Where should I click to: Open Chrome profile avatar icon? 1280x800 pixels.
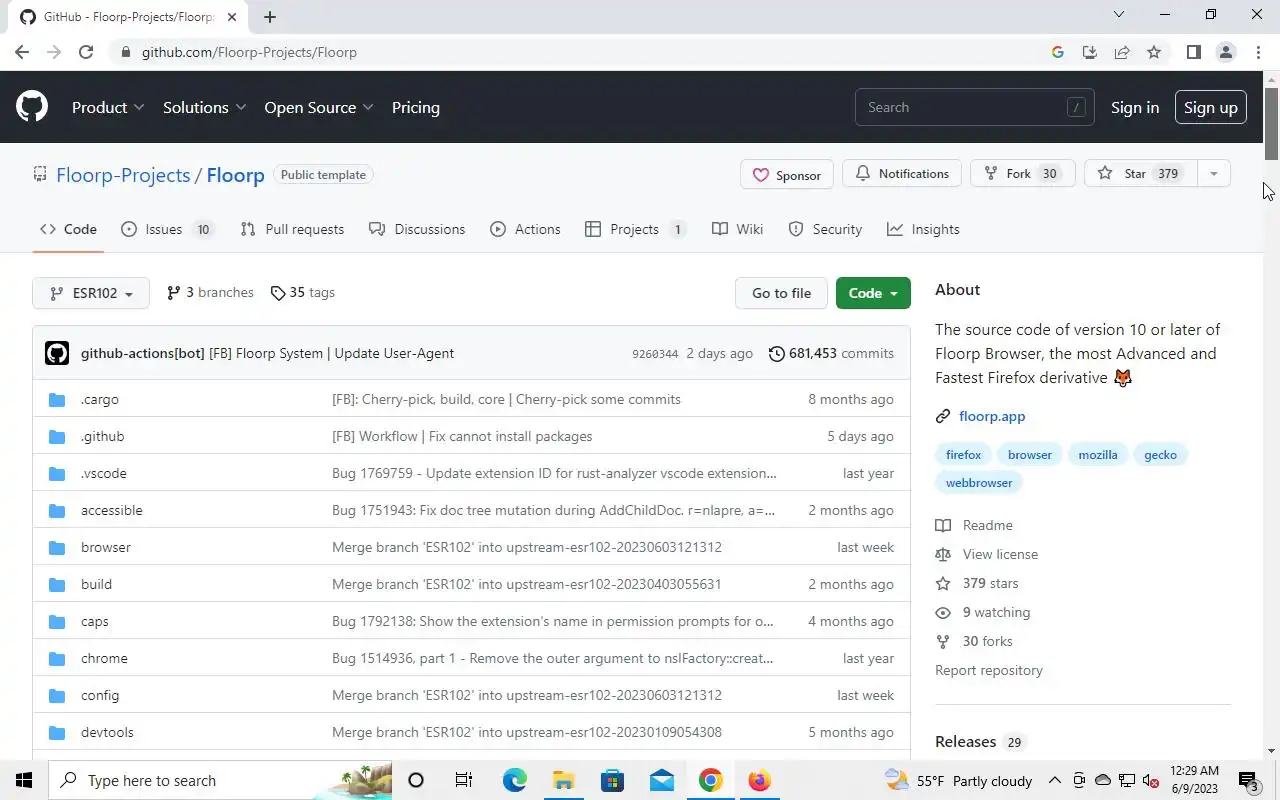tap(1226, 52)
